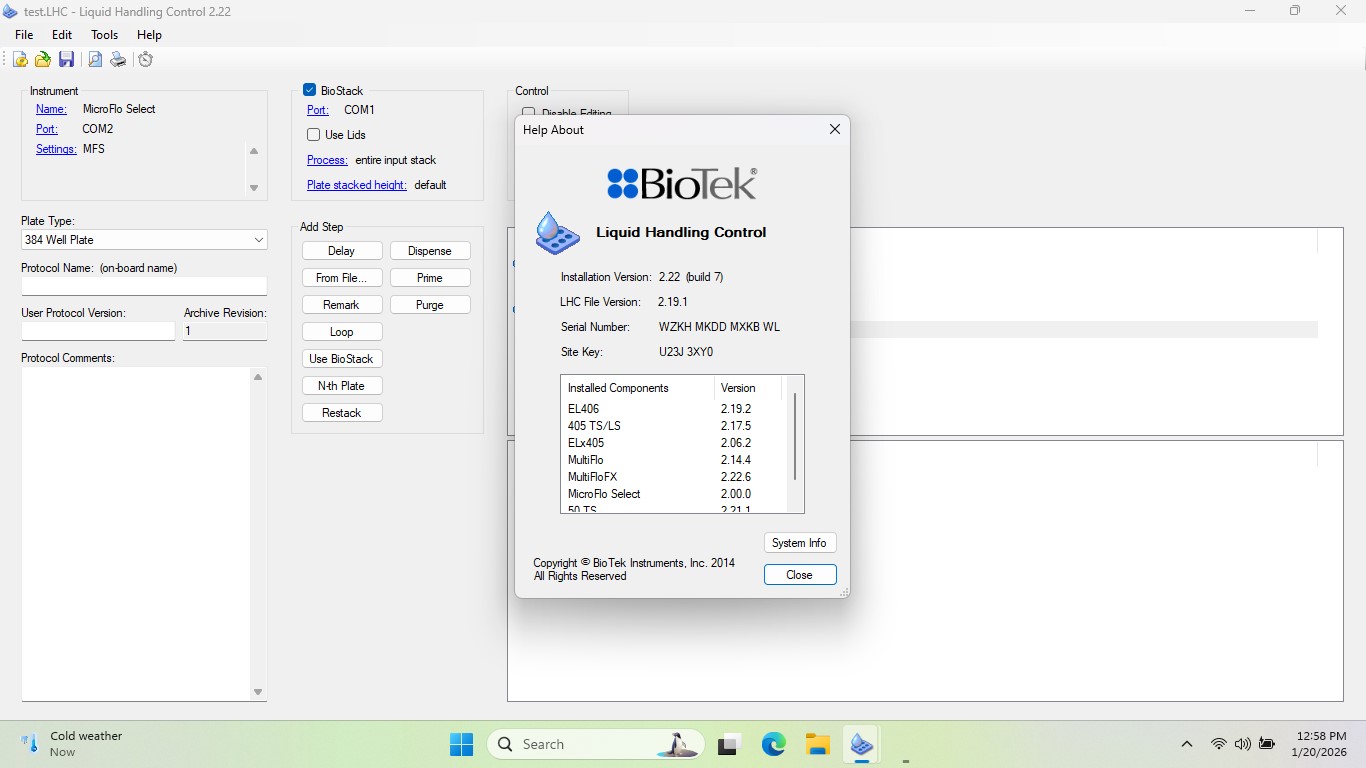This screenshot has width=1366, height=768.
Task: Open the Windows Start menu
Action: click(461, 744)
